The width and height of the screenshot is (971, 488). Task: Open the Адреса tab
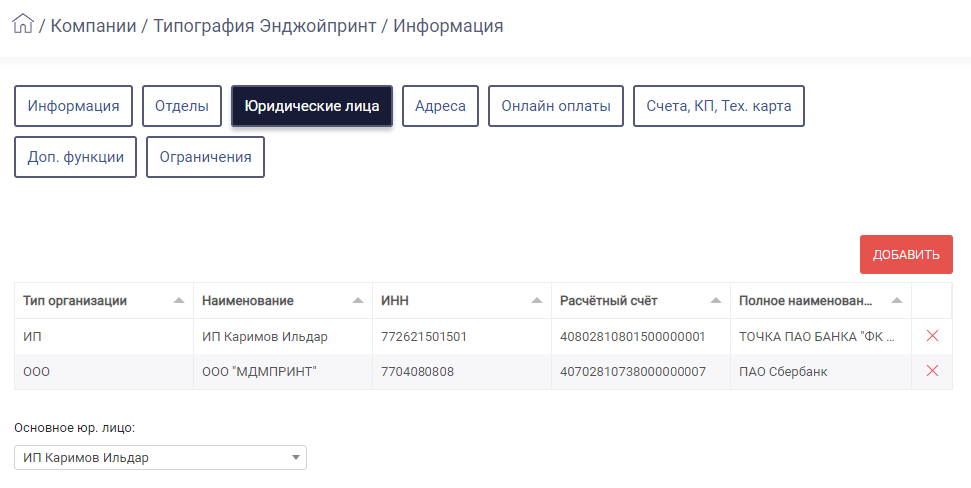coord(440,106)
